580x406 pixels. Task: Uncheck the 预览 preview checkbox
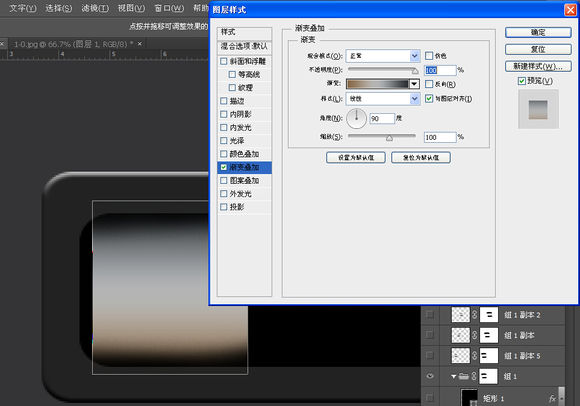click(522, 81)
